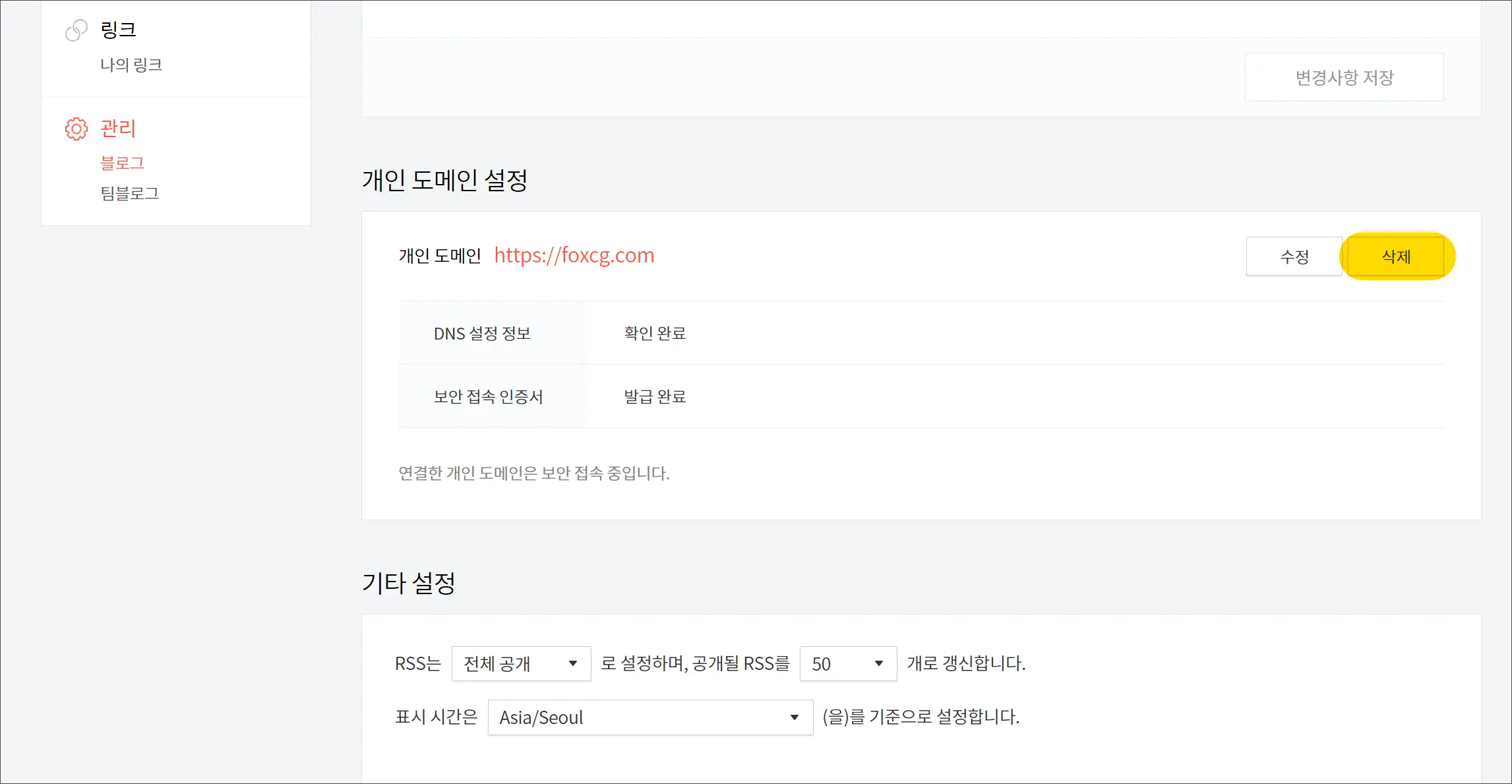This screenshot has width=1512, height=784.
Task: Open the https://foxcg.com domain link
Action: click(574, 255)
